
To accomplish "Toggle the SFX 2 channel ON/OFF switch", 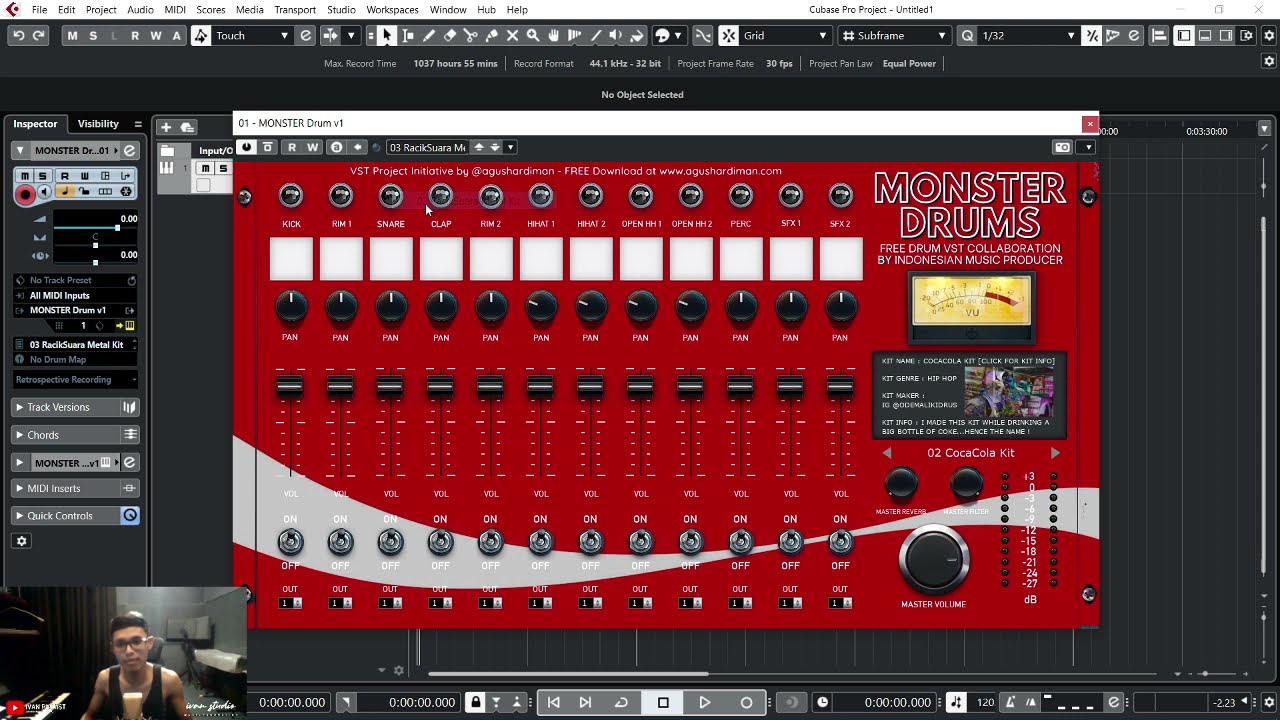I will [840, 542].
